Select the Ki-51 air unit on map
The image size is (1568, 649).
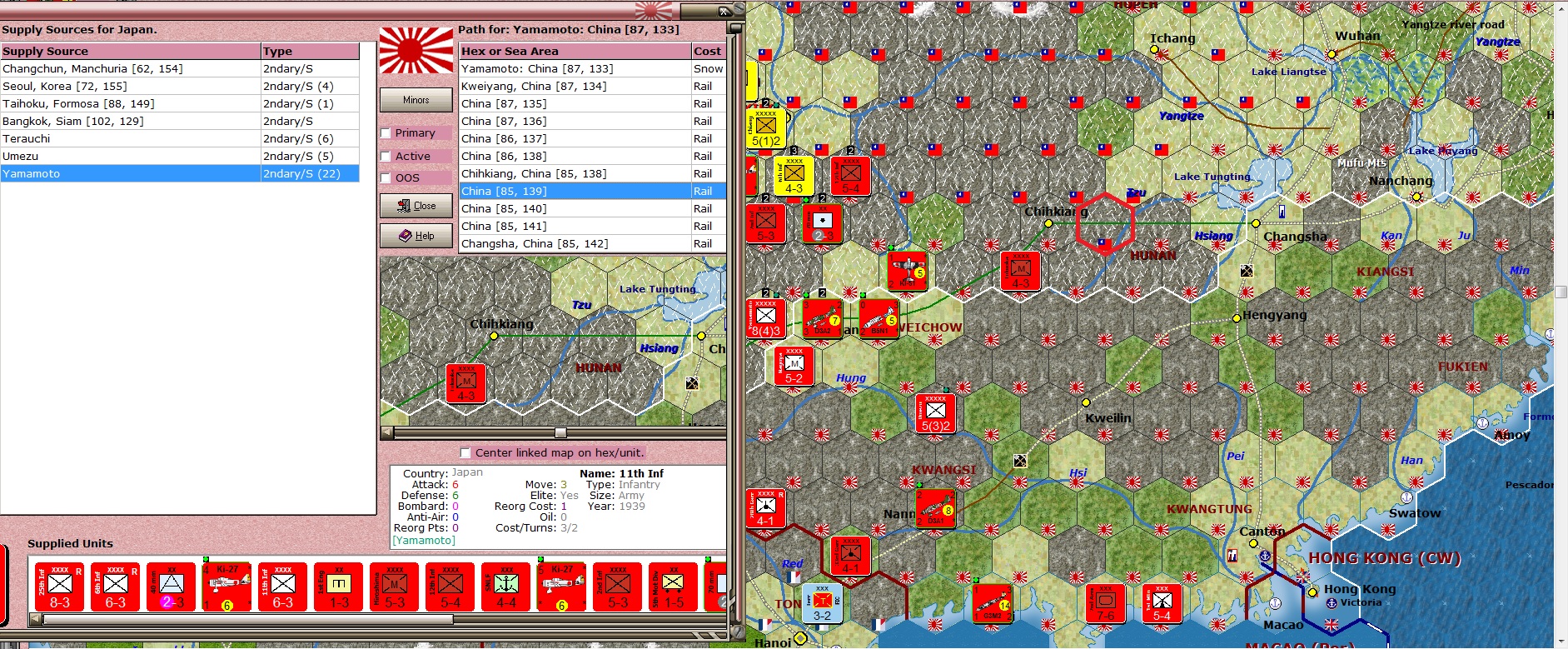coord(907,272)
